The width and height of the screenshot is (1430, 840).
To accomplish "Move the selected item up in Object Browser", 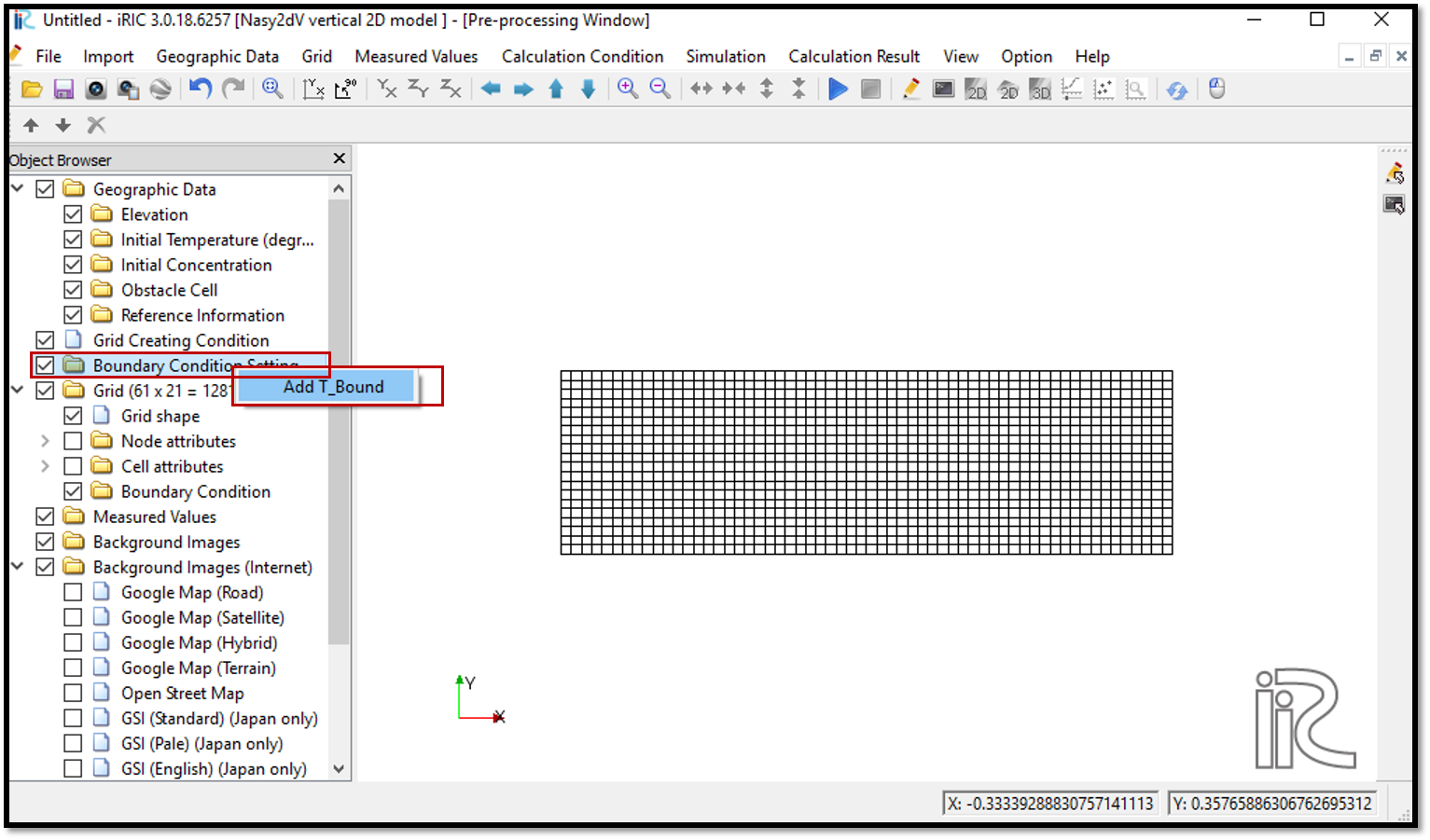I will coord(31,125).
